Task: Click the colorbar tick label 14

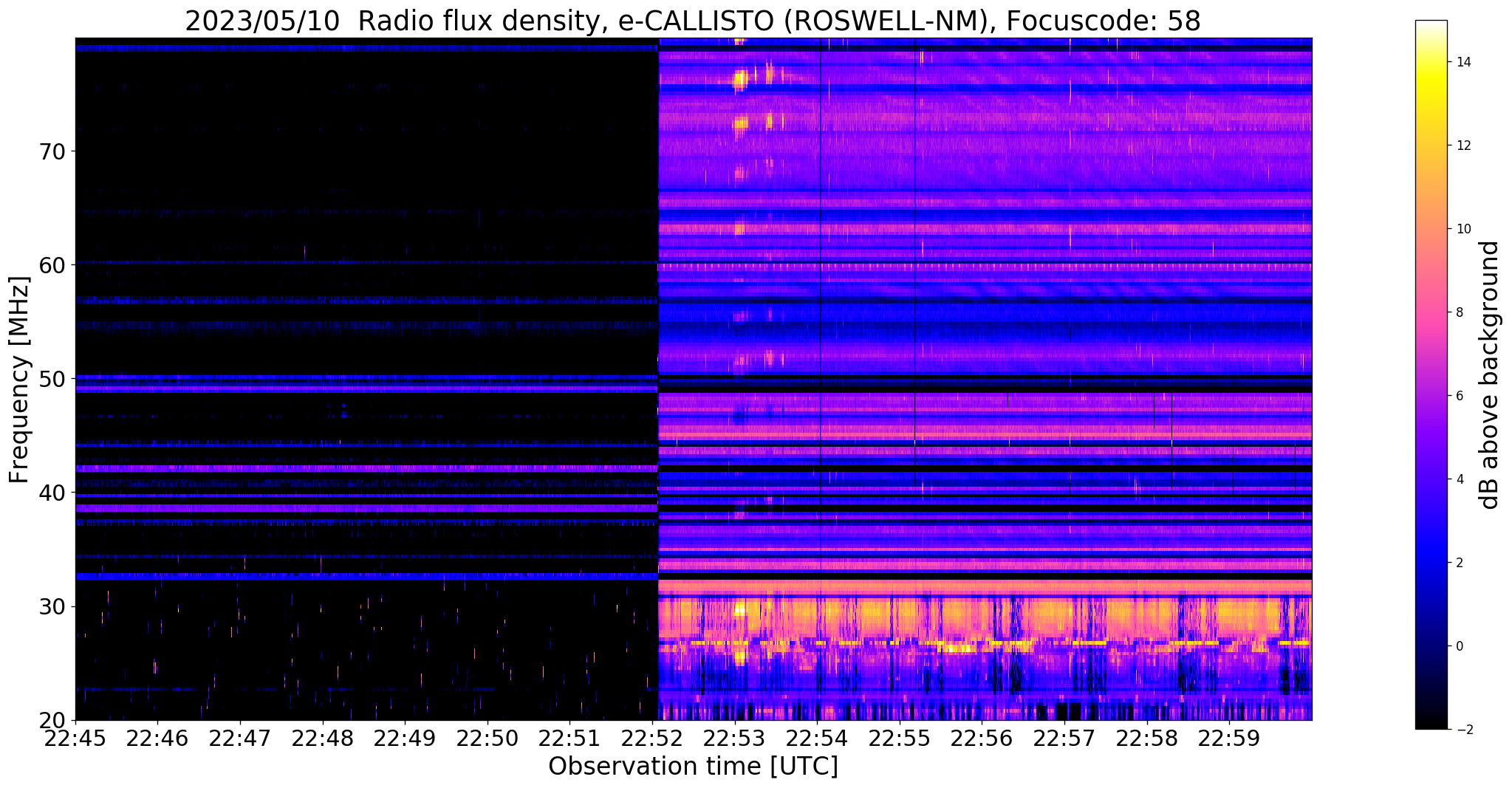Action: pos(1463,62)
